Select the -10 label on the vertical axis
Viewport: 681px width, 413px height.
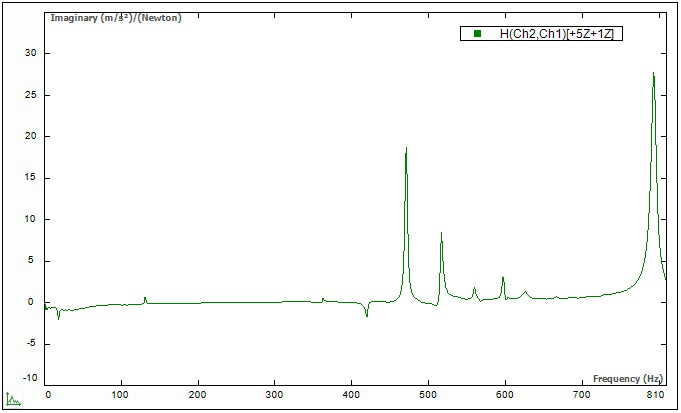click(x=29, y=378)
